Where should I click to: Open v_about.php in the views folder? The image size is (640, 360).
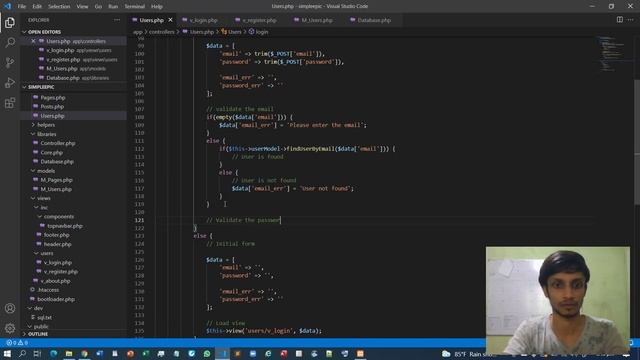tap(55, 281)
